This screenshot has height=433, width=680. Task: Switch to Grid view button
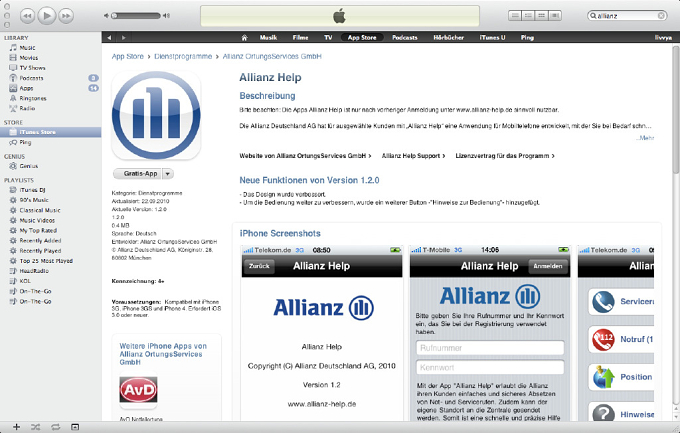point(541,16)
